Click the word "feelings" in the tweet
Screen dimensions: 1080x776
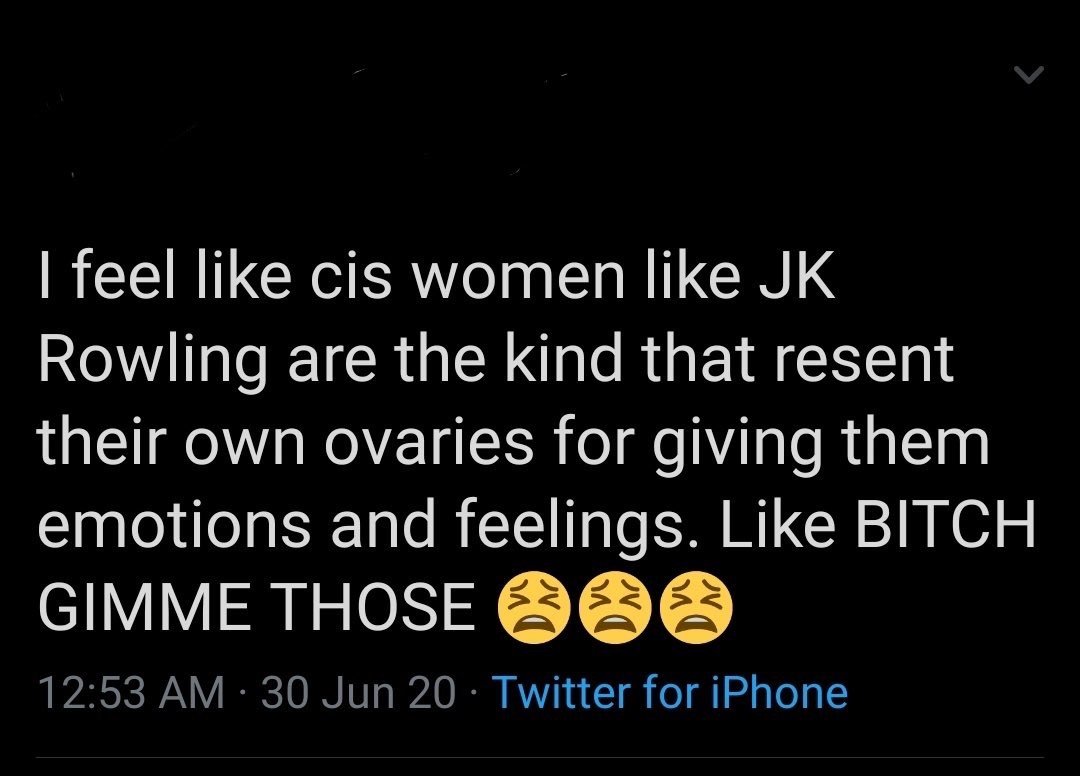(x=562, y=526)
